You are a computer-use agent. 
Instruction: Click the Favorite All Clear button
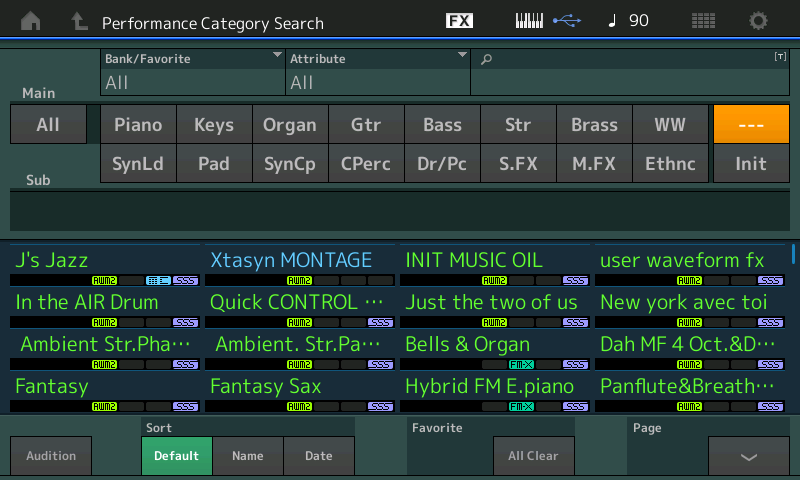click(x=533, y=456)
